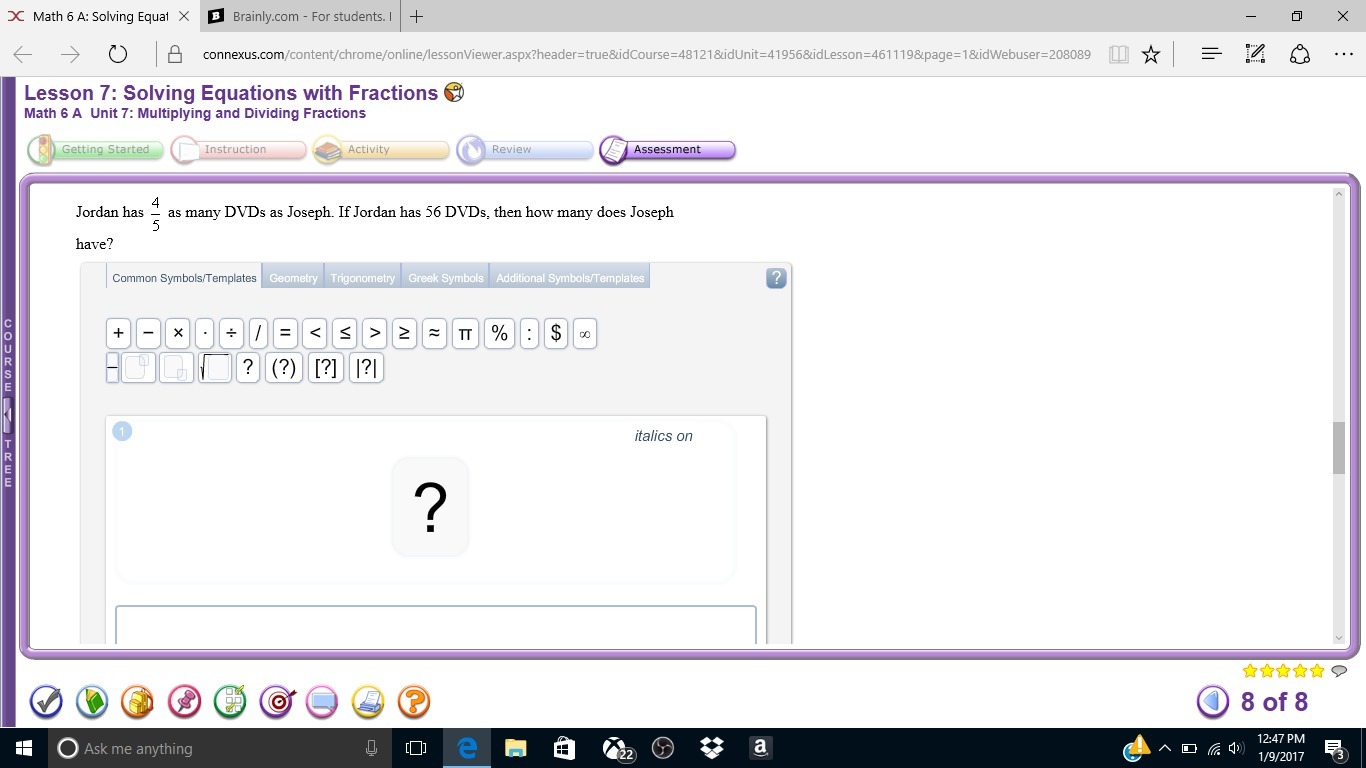Click the Edge Make a Web Note icon
The image size is (1366, 768).
tap(1255, 54)
